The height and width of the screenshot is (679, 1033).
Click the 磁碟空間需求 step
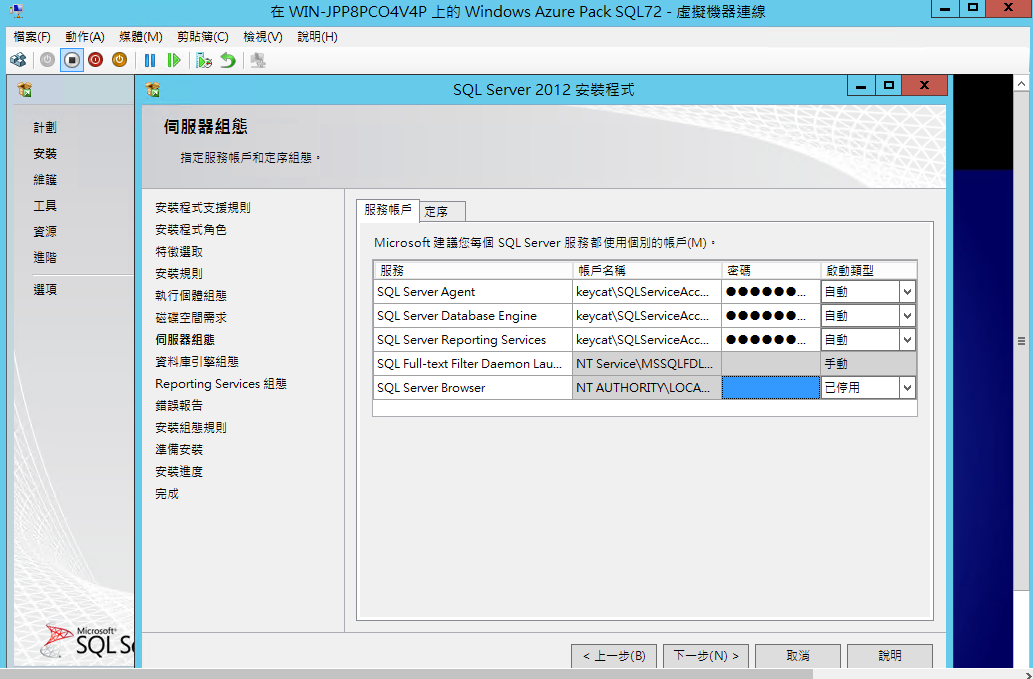(191, 318)
